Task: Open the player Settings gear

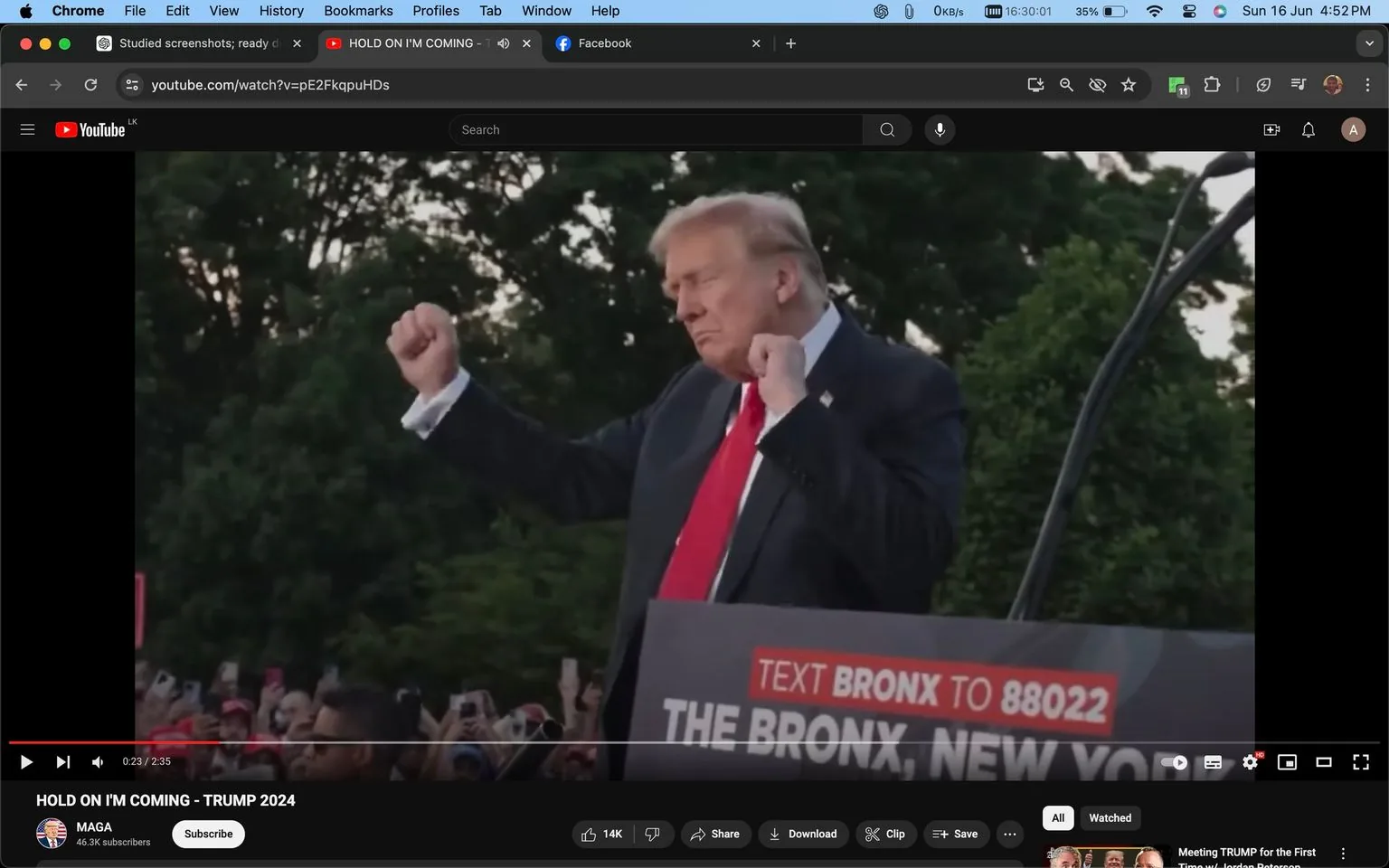Action: click(1250, 762)
